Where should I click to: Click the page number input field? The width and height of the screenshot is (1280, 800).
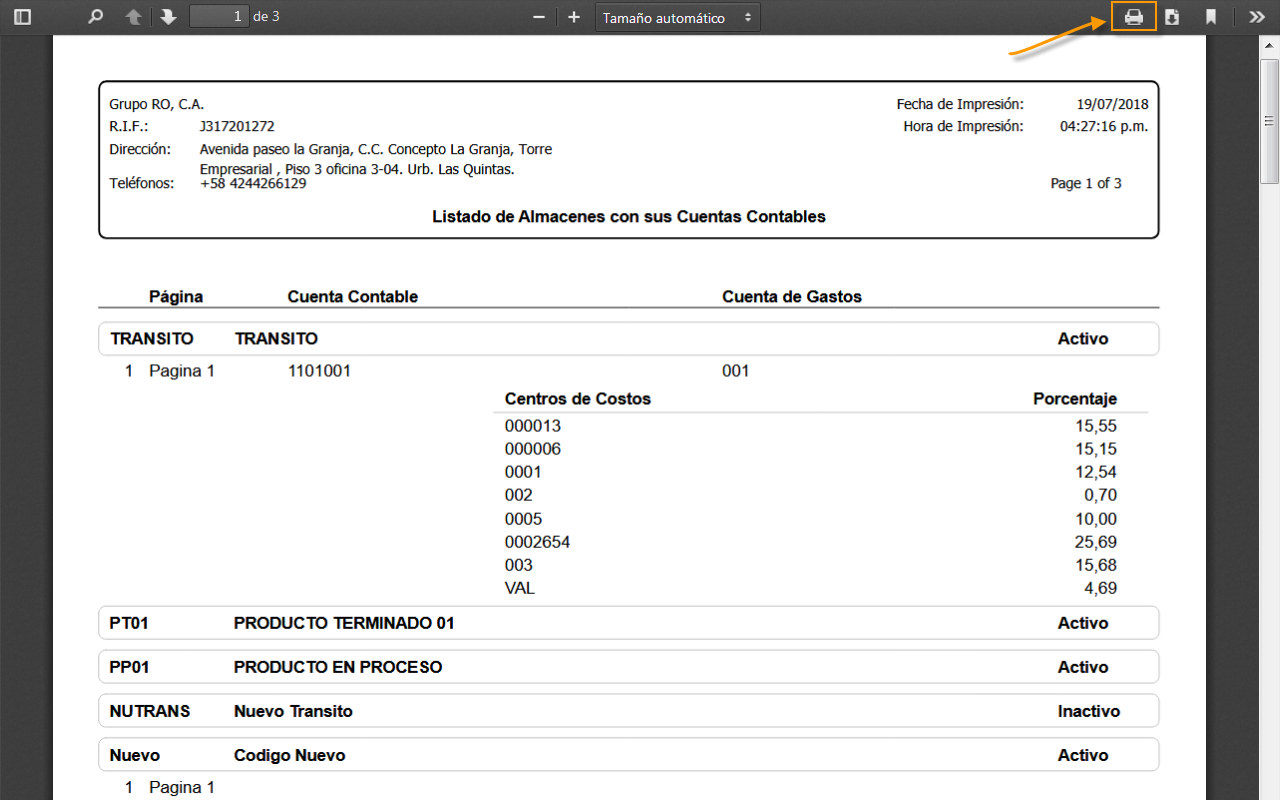coord(219,17)
